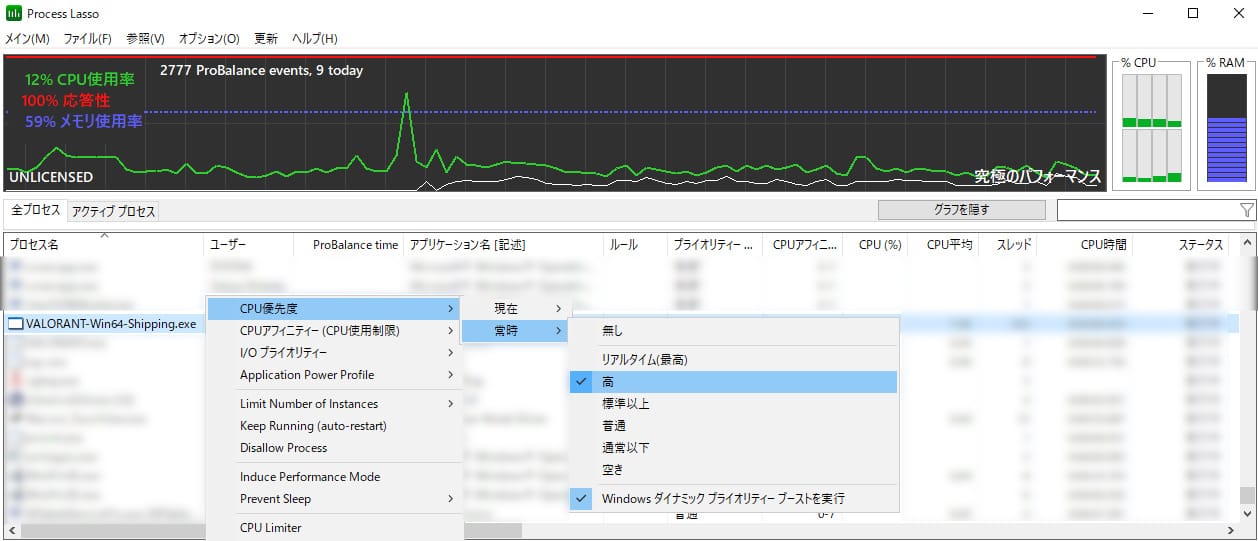The image size is (1258, 541).
Task: Click the filter funnel icon in search box
Action: [1246, 210]
